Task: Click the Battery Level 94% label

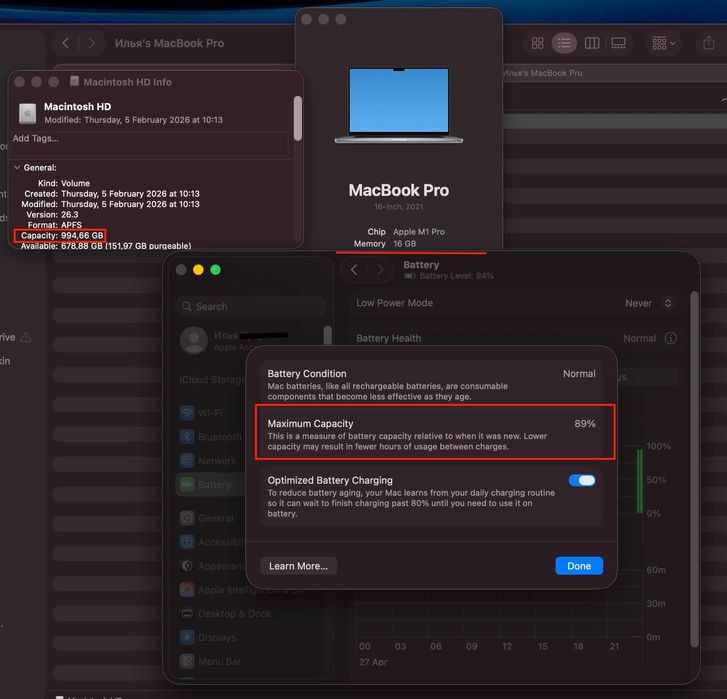Action: tap(456, 276)
